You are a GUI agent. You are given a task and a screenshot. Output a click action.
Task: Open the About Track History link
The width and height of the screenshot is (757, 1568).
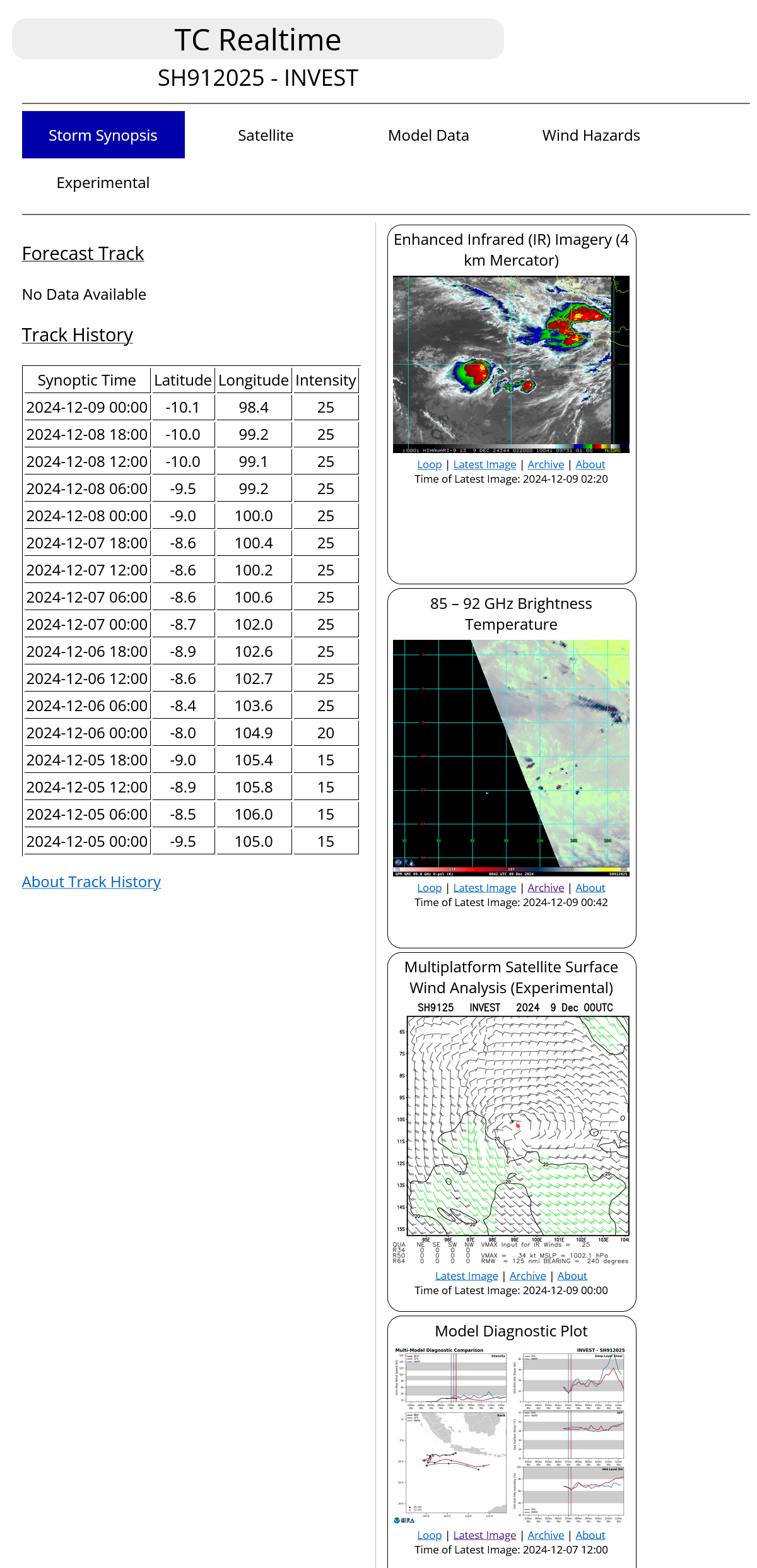click(x=91, y=881)
